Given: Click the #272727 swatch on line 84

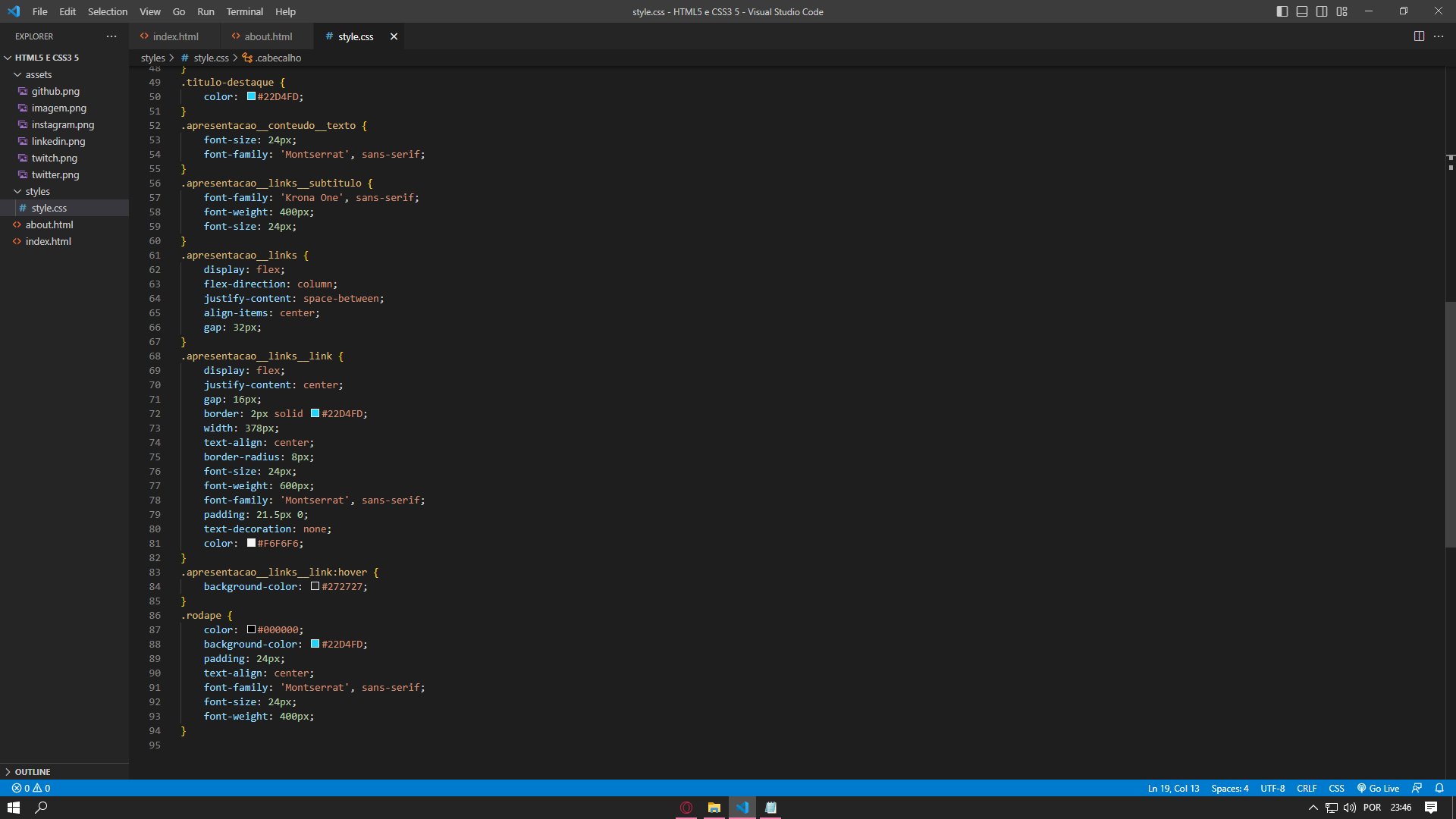Looking at the screenshot, I should pos(315,586).
